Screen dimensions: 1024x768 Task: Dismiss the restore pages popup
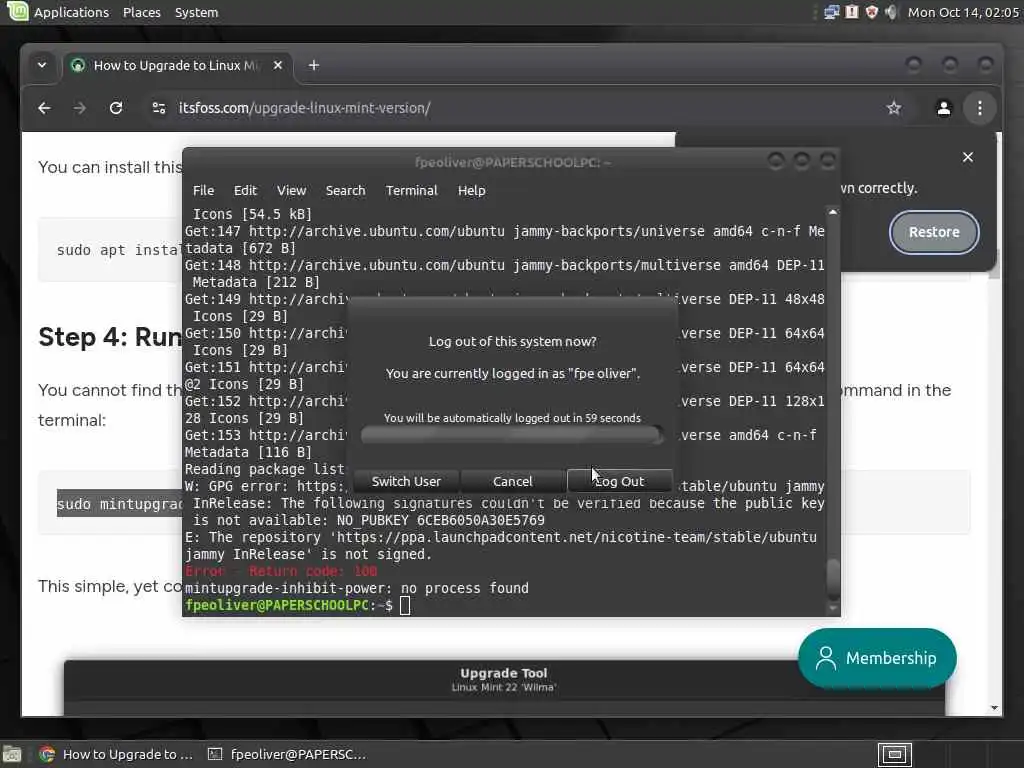tap(968, 157)
